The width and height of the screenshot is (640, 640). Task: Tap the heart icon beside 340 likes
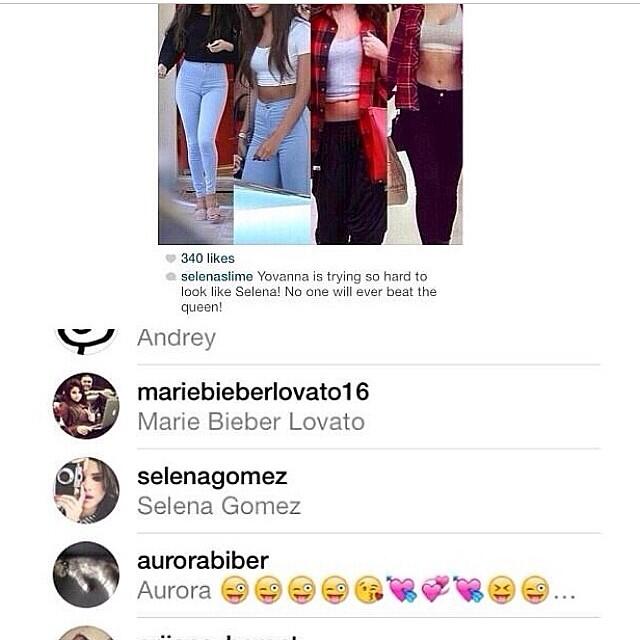tap(171, 258)
